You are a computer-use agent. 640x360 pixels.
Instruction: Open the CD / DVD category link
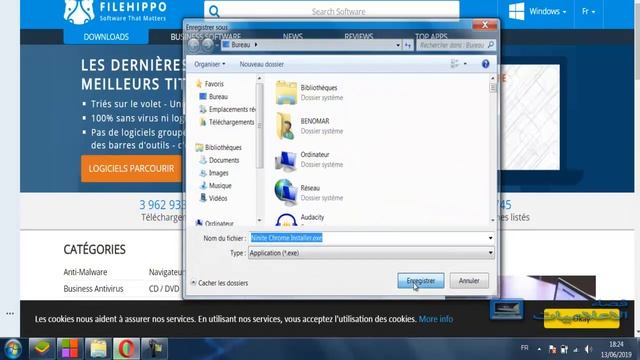pyautogui.click(x=164, y=289)
